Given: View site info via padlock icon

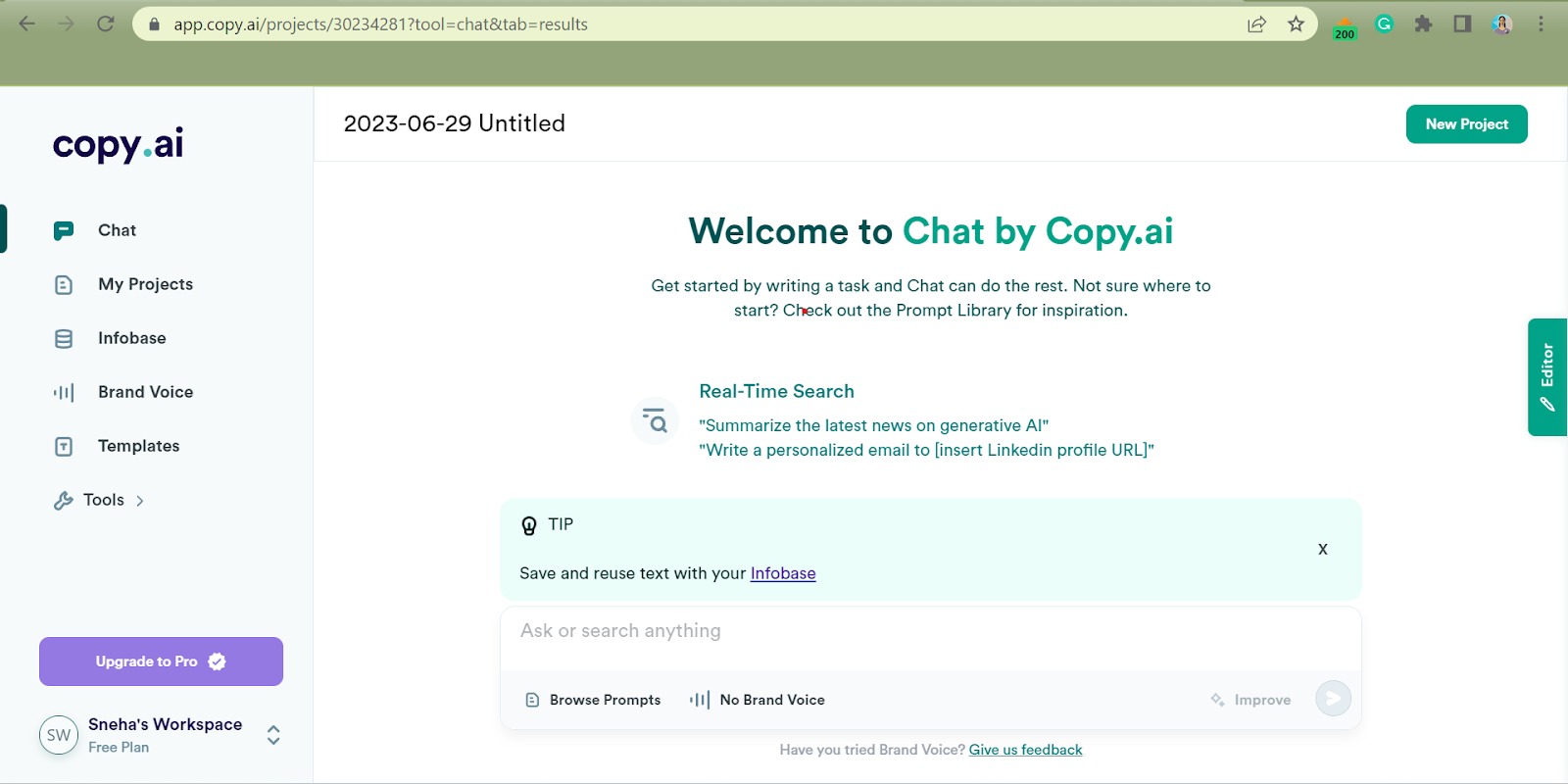Looking at the screenshot, I should [154, 24].
